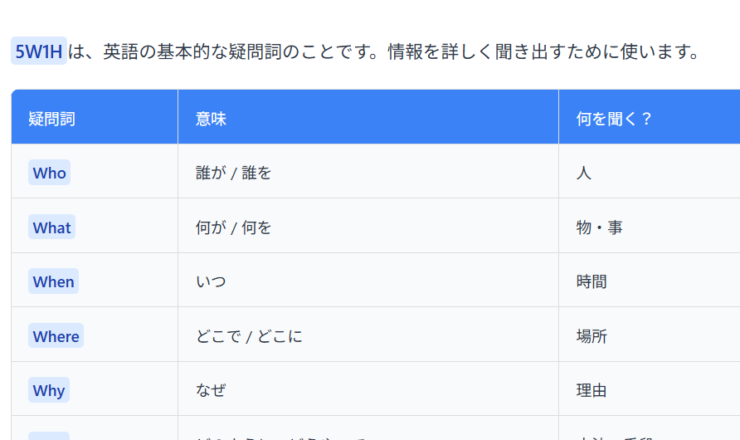Select the 時間 cell in When row
The image size is (740, 440).
591,282
